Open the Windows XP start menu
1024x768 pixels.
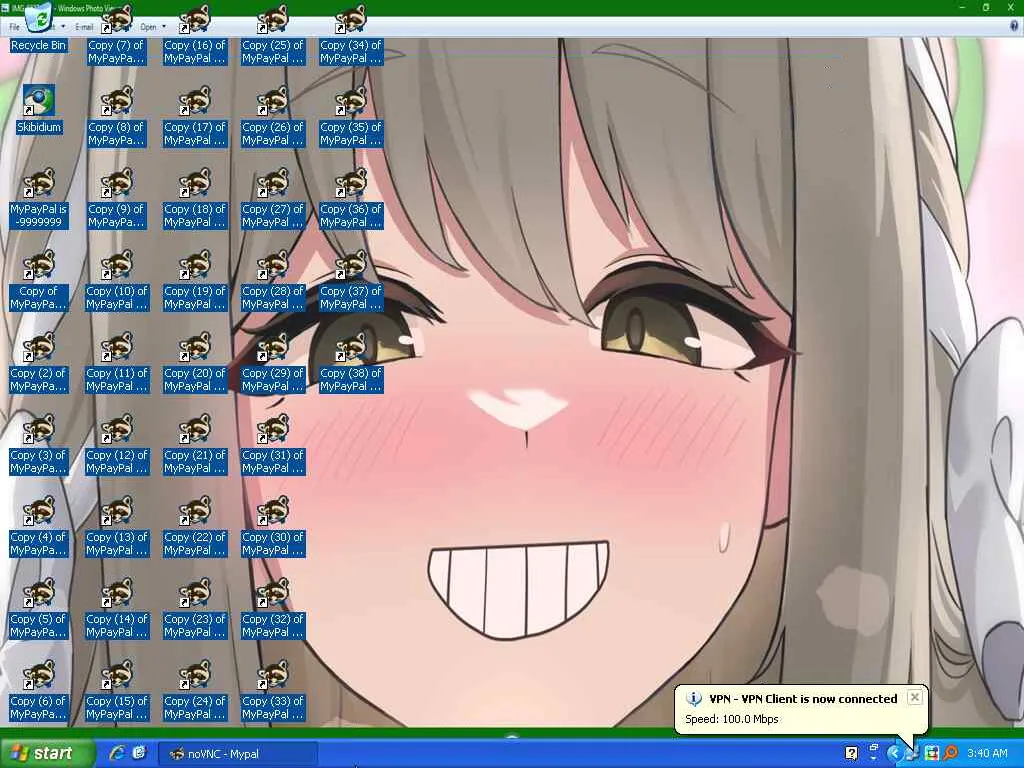tap(46, 754)
